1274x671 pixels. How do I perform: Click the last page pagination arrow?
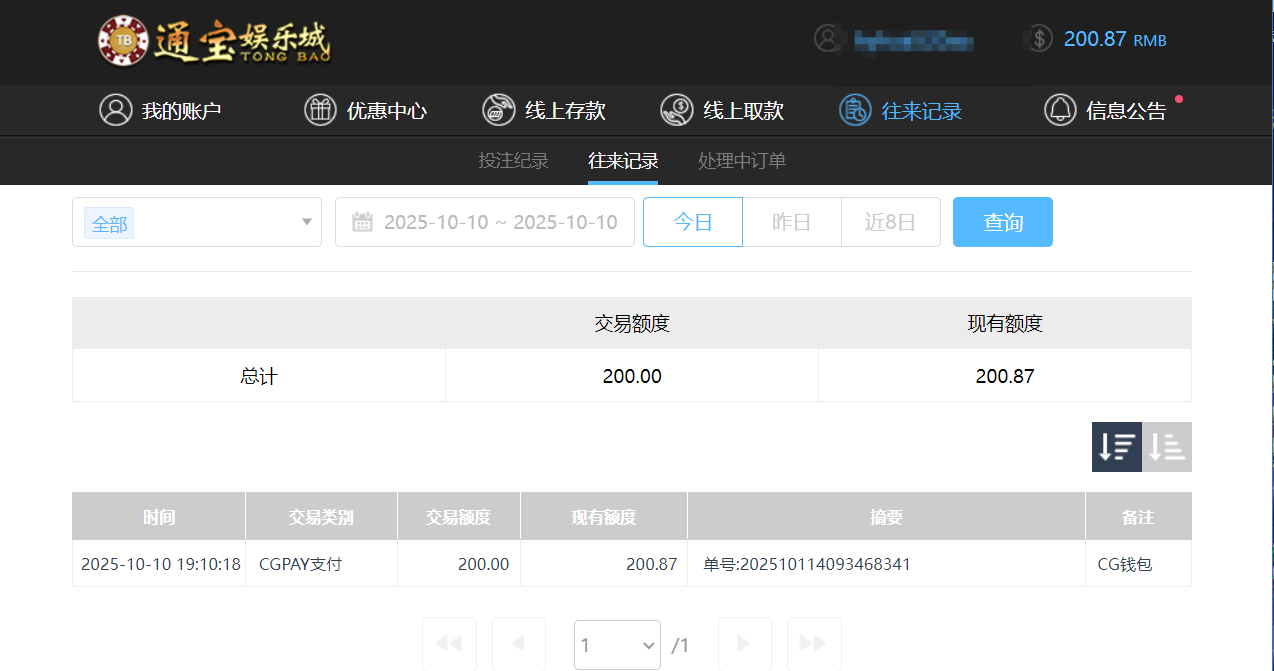click(814, 645)
